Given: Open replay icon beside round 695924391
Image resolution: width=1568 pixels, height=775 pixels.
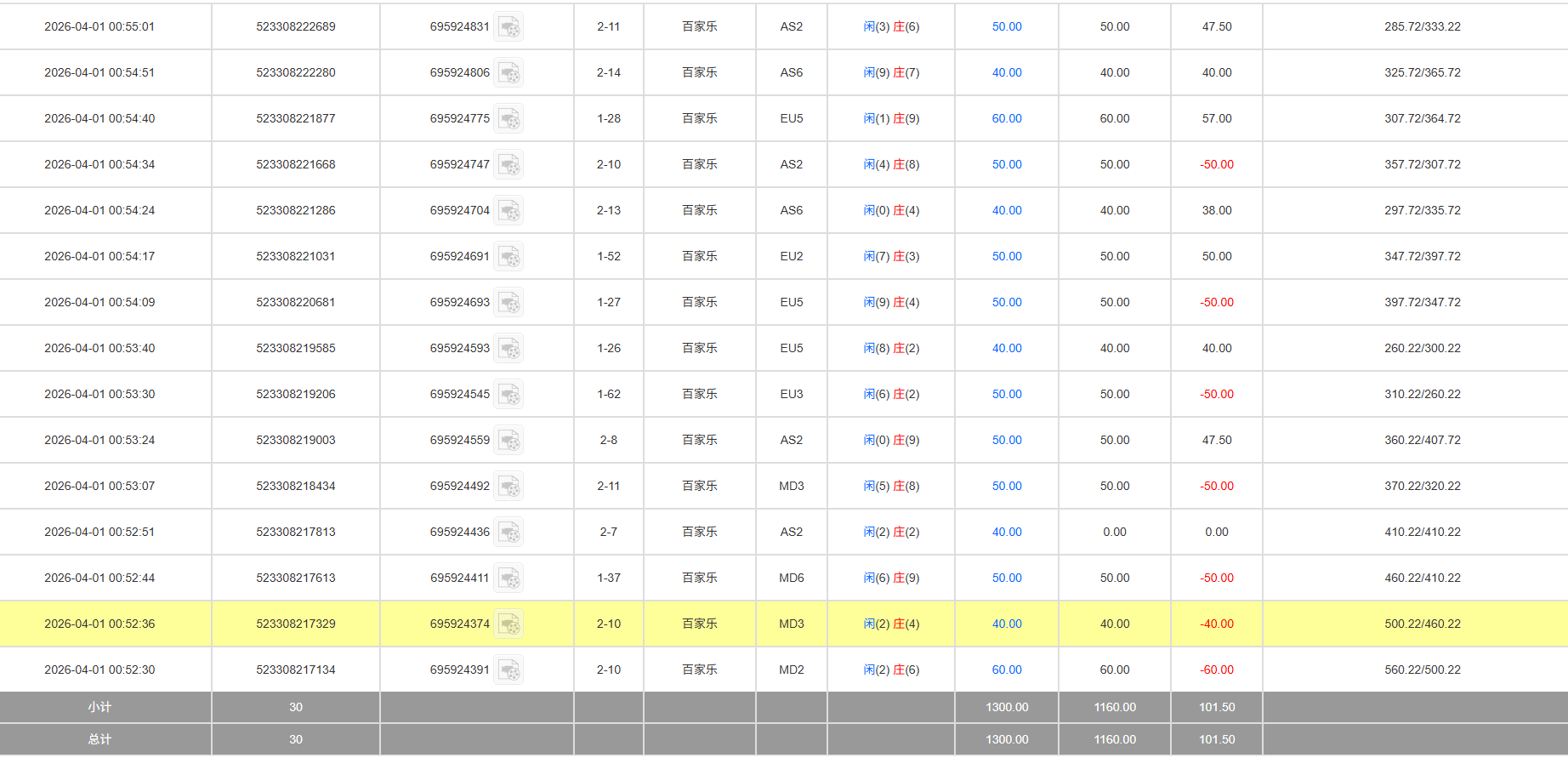Looking at the screenshot, I should pos(508,670).
